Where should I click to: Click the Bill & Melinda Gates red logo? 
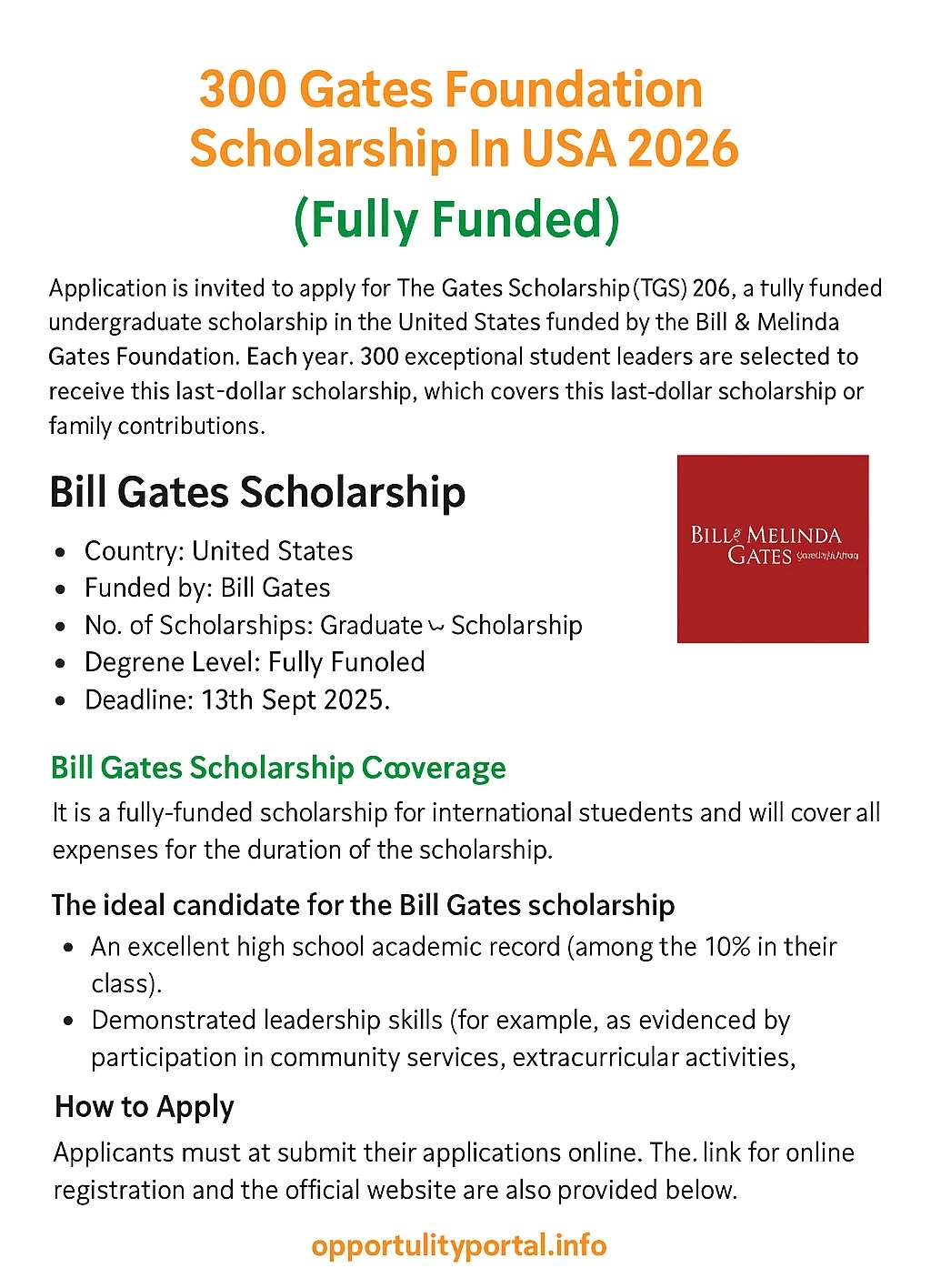pos(773,548)
